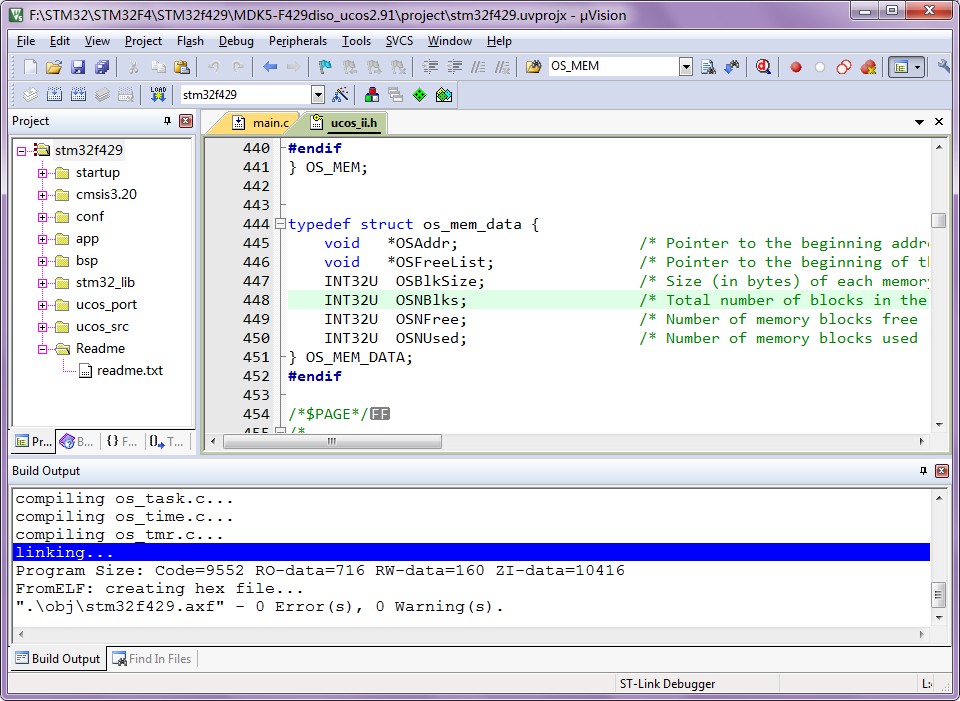Open the OS_MEM find combo box dropdown
The width and height of the screenshot is (960, 701).
685,67
